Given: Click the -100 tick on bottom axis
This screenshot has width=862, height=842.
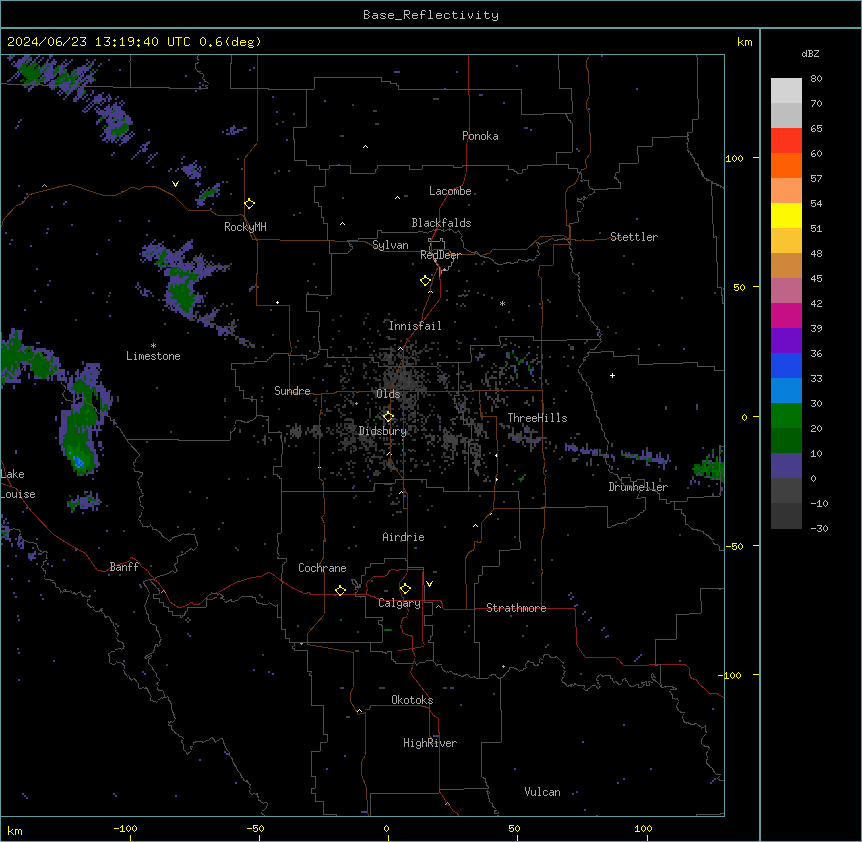Looking at the screenshot, I should pyautogui.click(x=125, y=828).
